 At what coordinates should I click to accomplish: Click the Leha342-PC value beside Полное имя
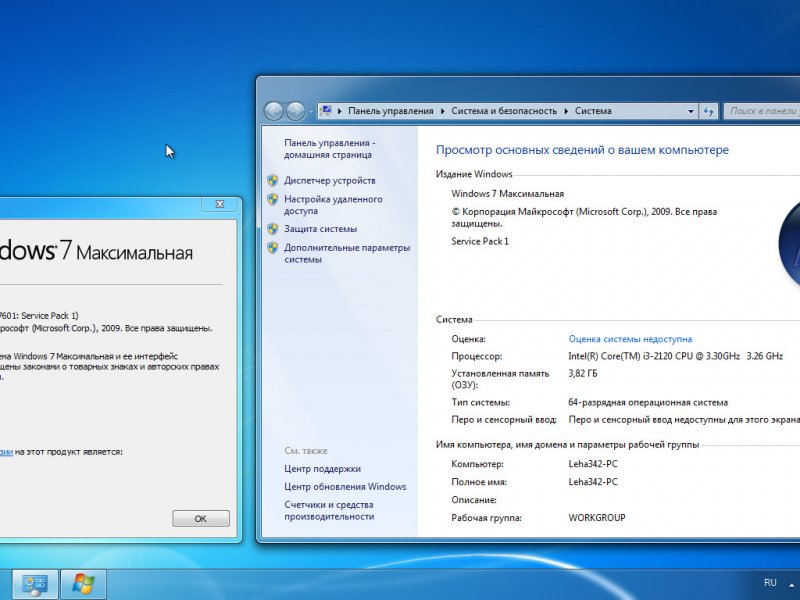point(593,482)
